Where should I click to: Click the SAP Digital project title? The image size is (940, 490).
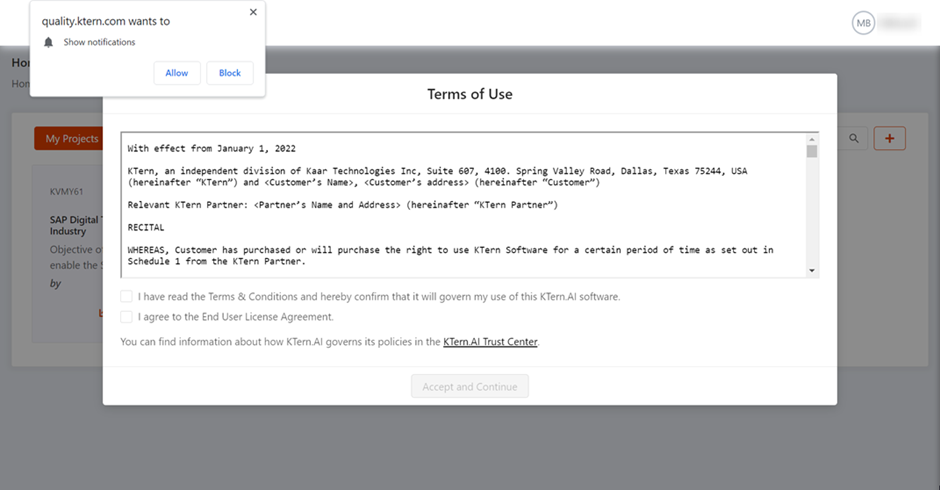[76, 226]
